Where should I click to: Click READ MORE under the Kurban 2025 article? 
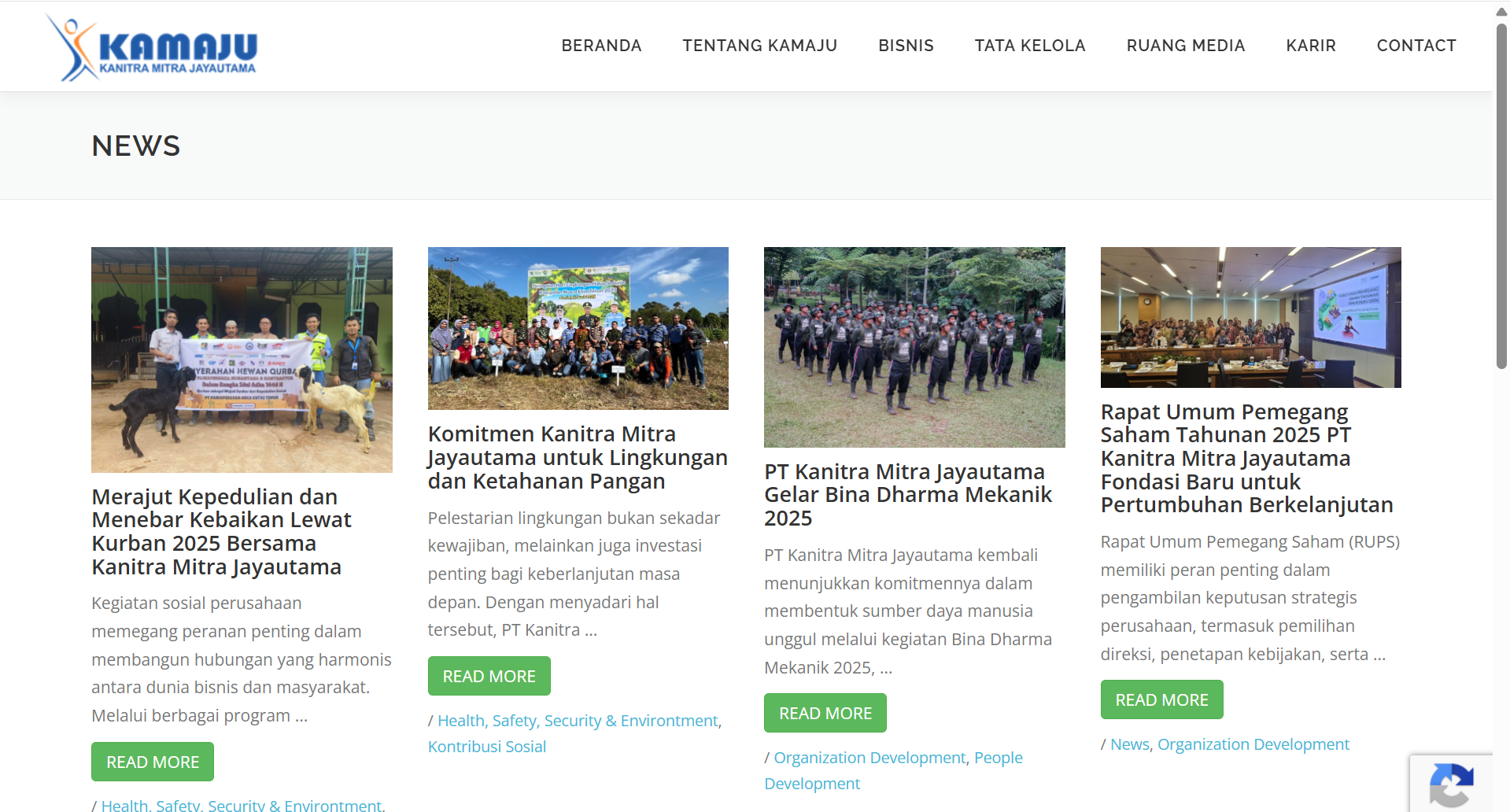152,761
